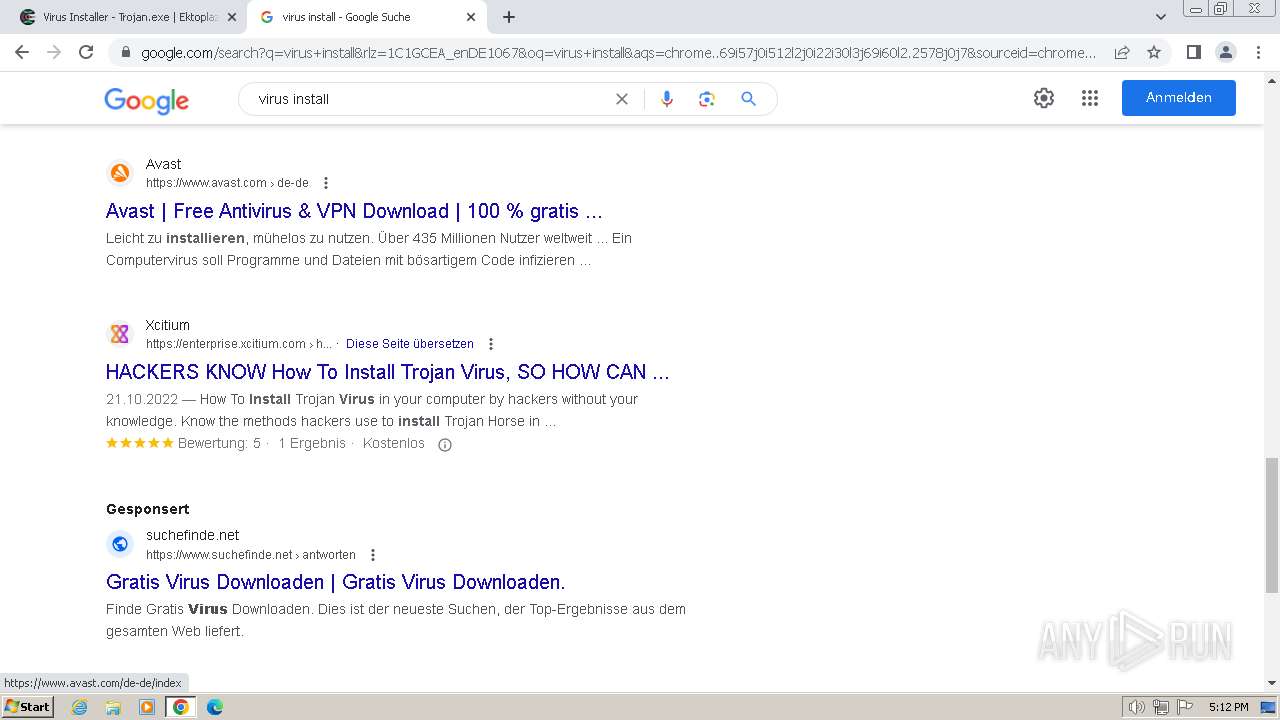Screen dimensions: 1280x720
Task: Show info about Xcitium rating
Action: pos(445,444)
